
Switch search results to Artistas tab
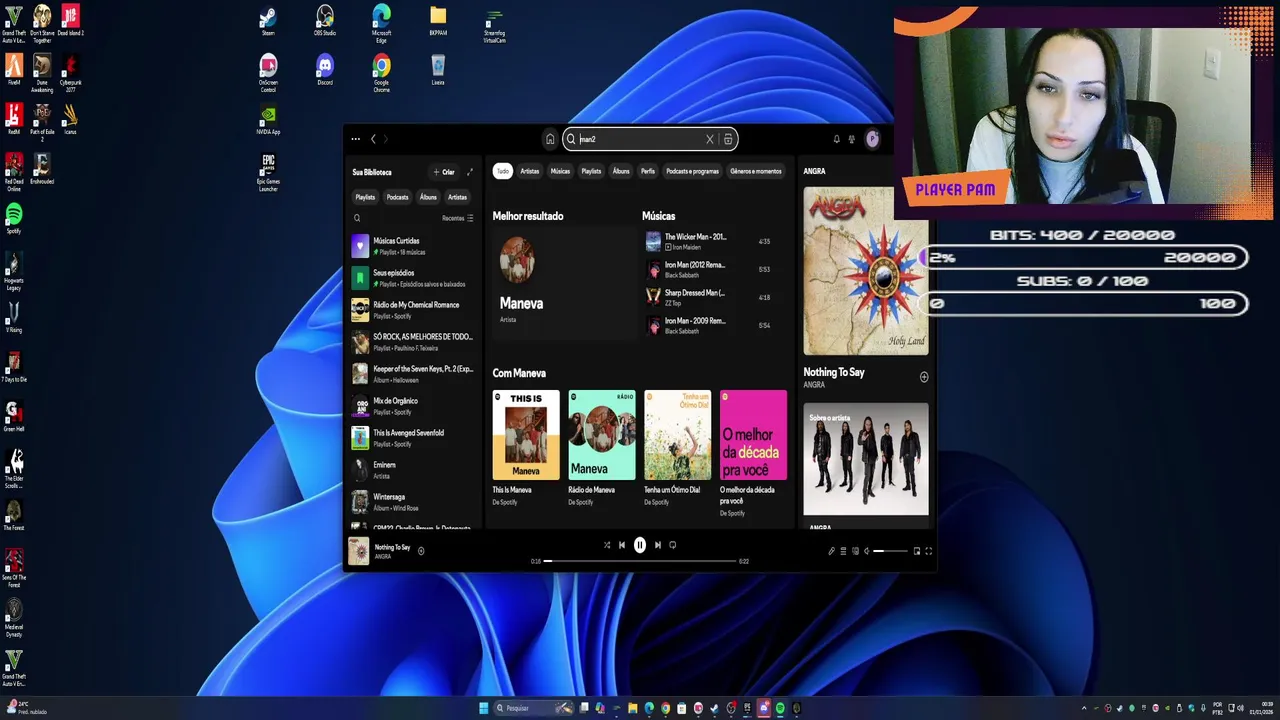click(x=530, y=171)
